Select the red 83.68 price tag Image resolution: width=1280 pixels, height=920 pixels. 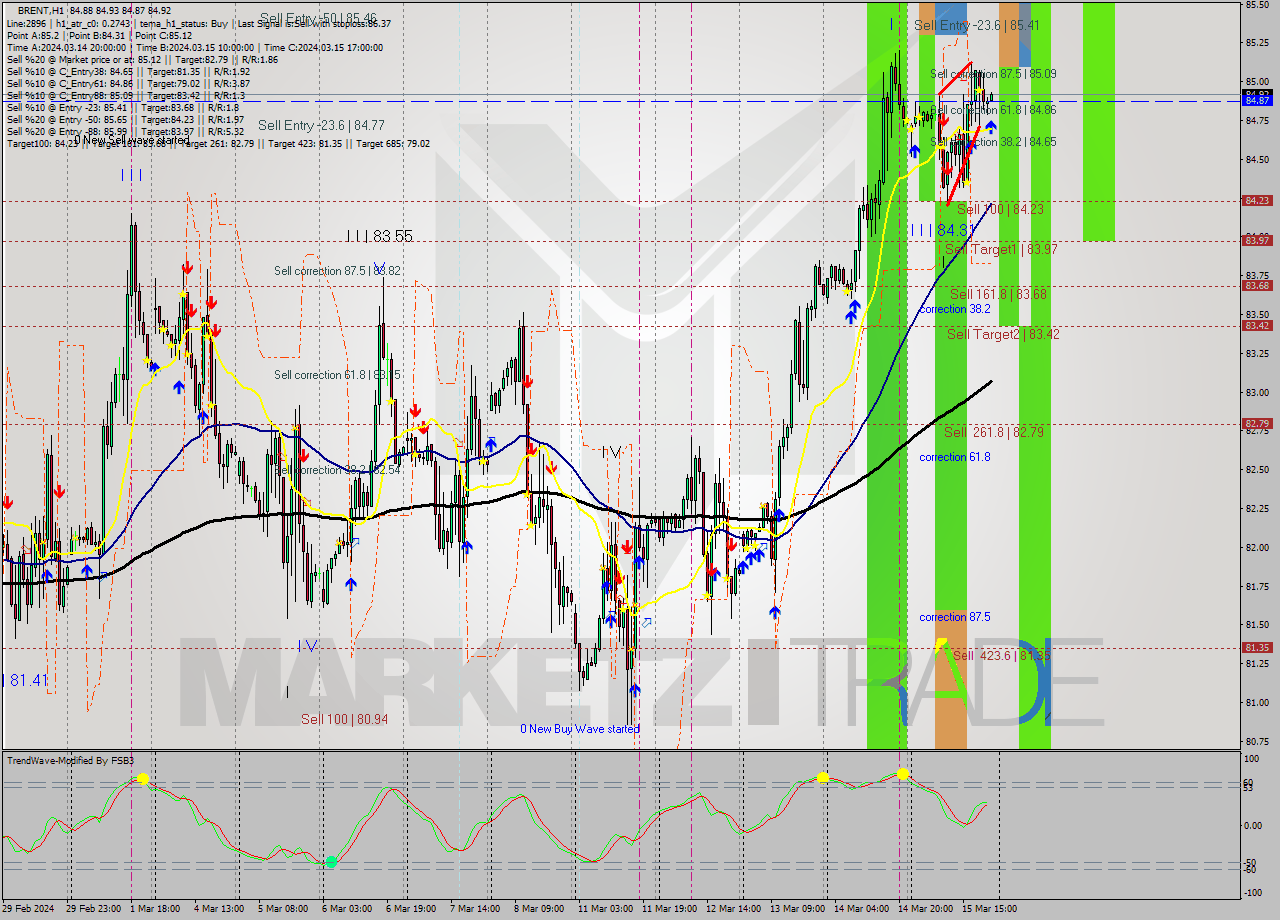point(1257,285)
